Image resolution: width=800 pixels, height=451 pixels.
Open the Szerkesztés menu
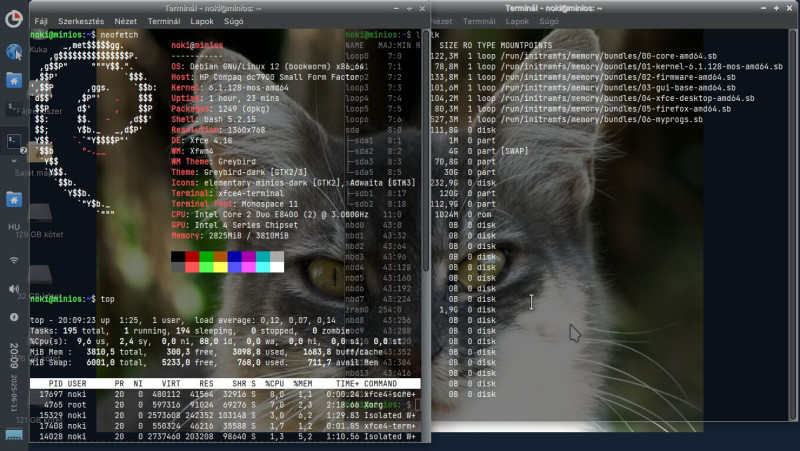pyautogui.click(x=81, y=21)
